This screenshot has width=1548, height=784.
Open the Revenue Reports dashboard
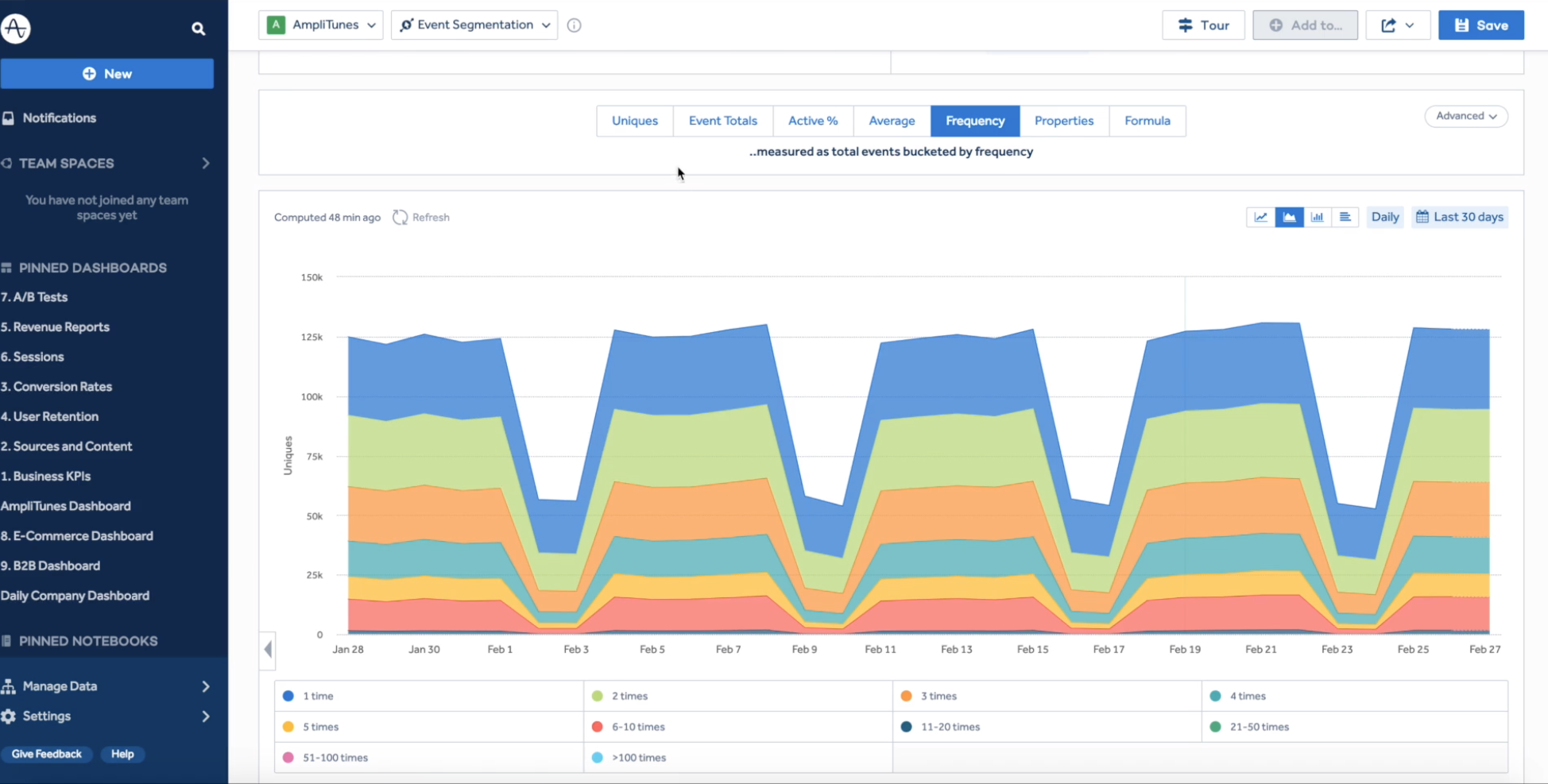[x=55, y=327]
